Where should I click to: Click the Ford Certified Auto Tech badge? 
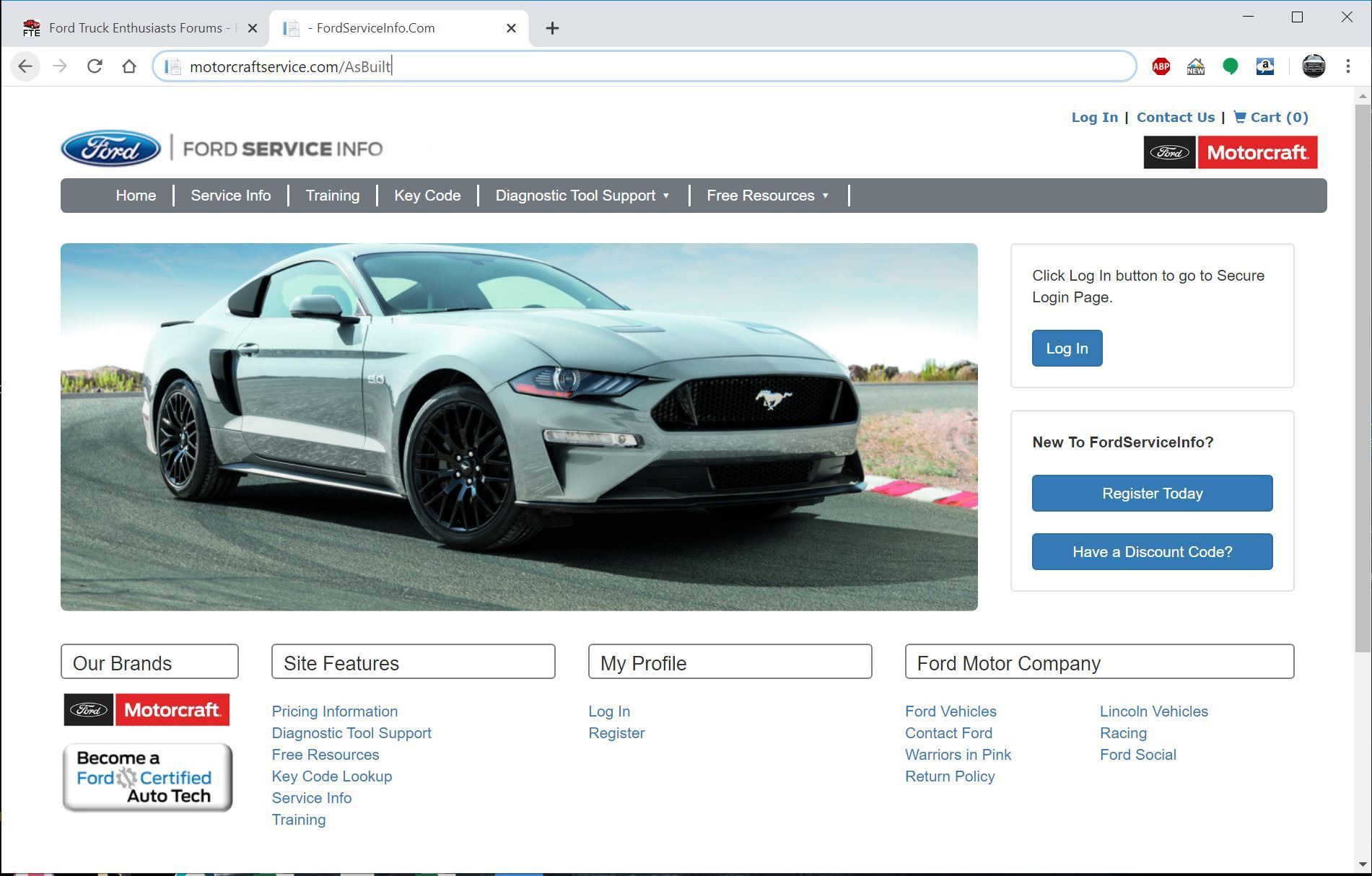pyautogui.click(x=147, y=777)
